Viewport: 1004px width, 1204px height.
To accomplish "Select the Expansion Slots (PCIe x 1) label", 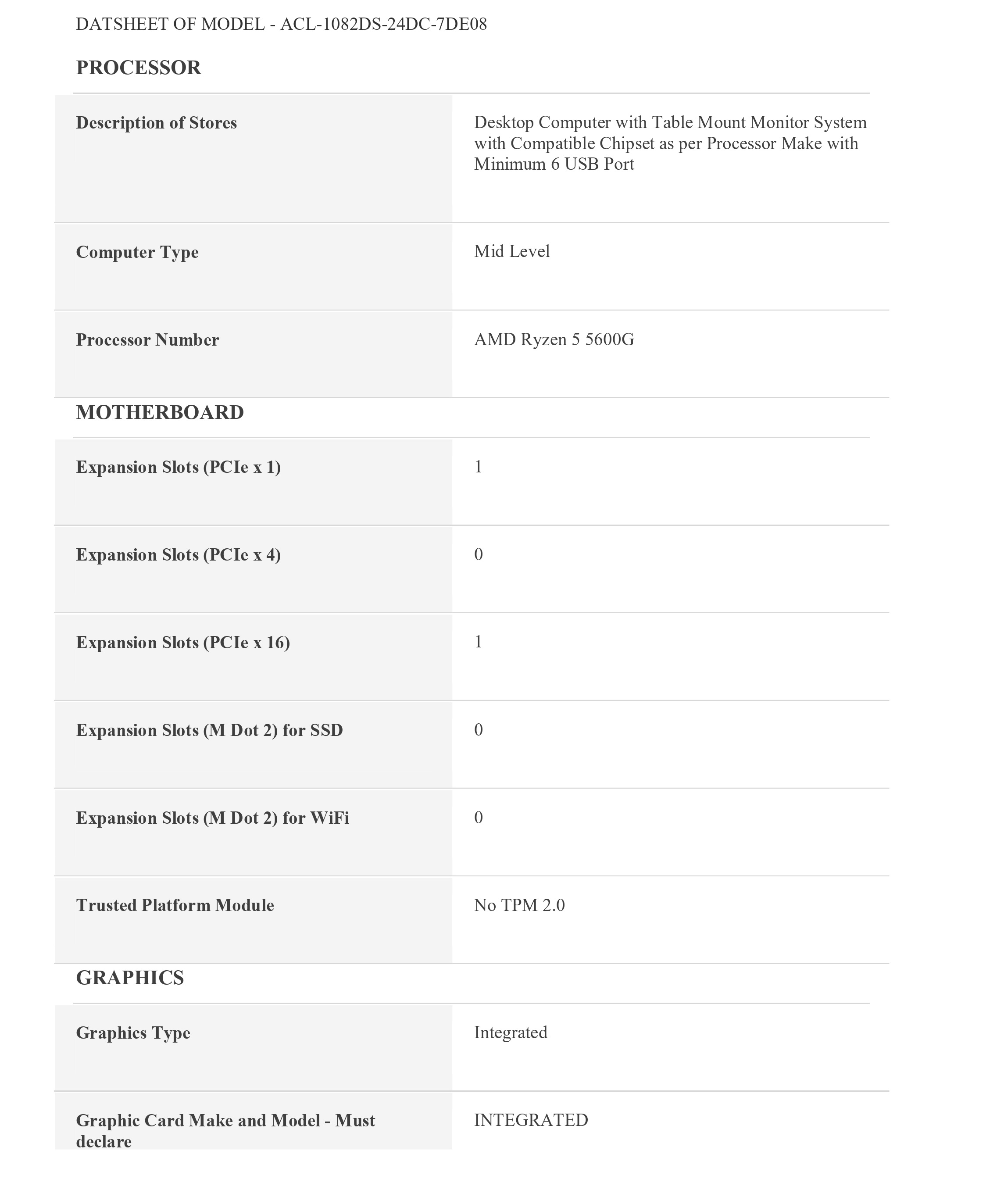I will [179, 467].
